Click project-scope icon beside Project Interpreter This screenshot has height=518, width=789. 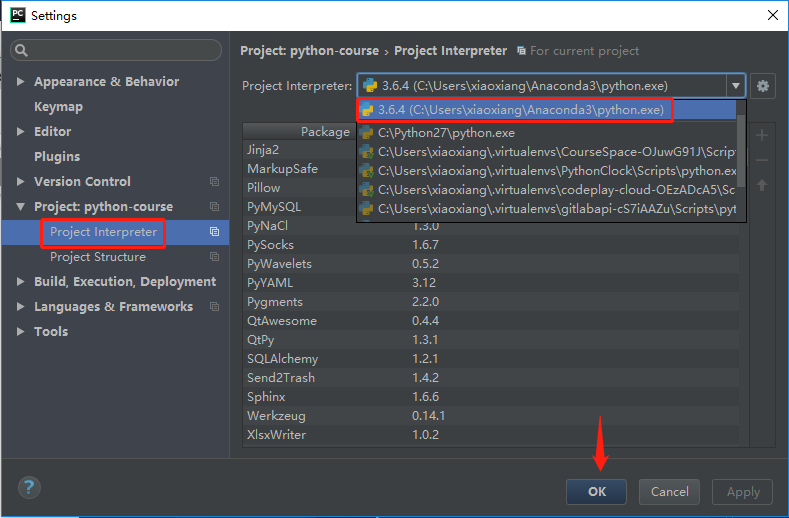(214, 232)
